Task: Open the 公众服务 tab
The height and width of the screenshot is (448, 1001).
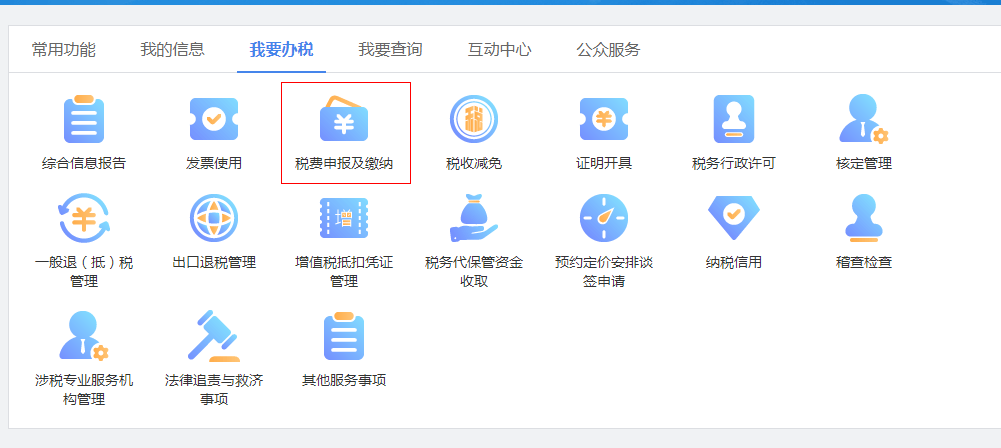Action: [x=608, y=49]
